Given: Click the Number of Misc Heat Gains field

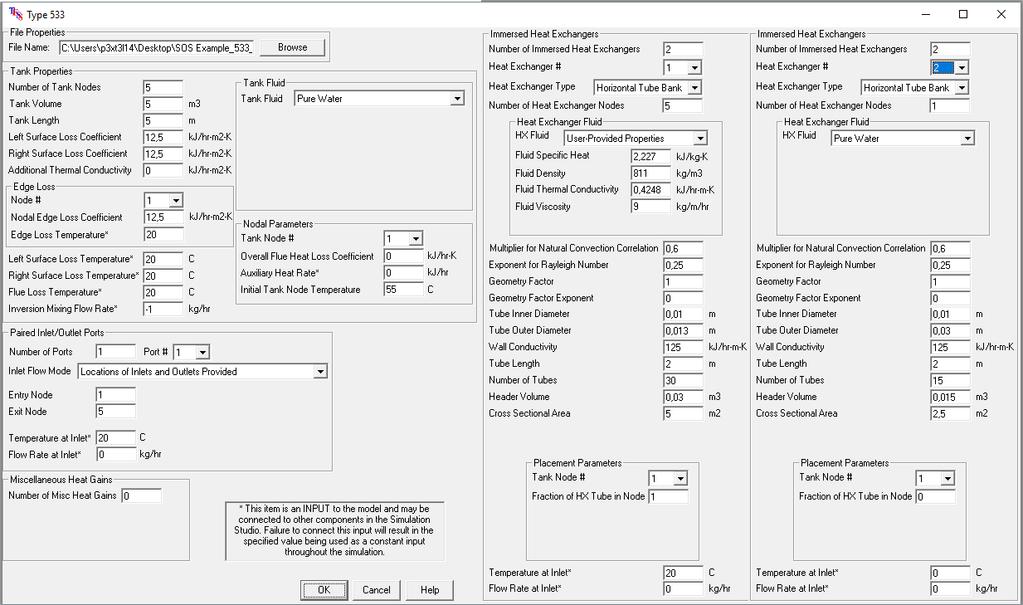Looking at the screenshot, I should coord(141,496).
